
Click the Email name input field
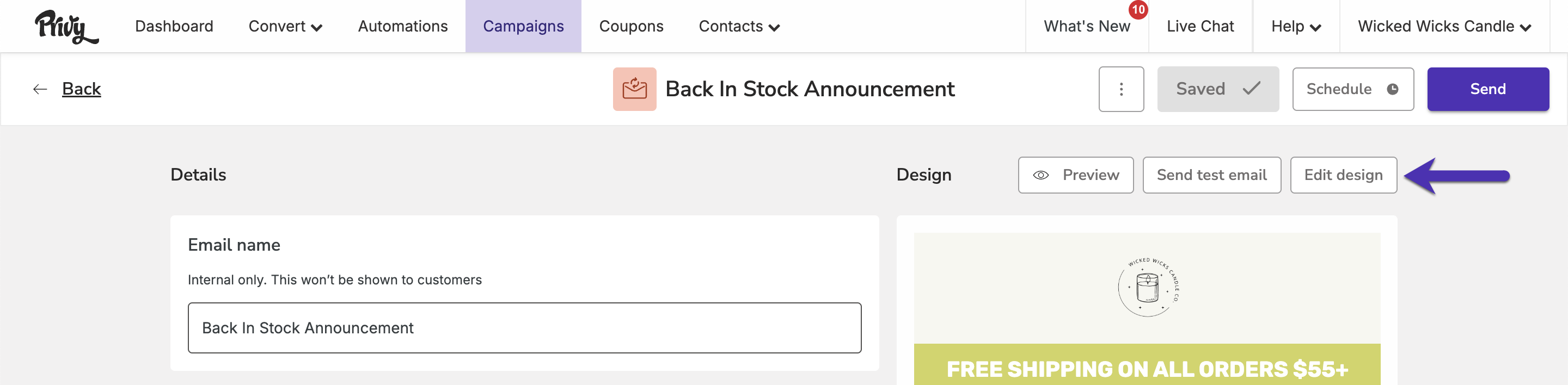tap(524, 328)
